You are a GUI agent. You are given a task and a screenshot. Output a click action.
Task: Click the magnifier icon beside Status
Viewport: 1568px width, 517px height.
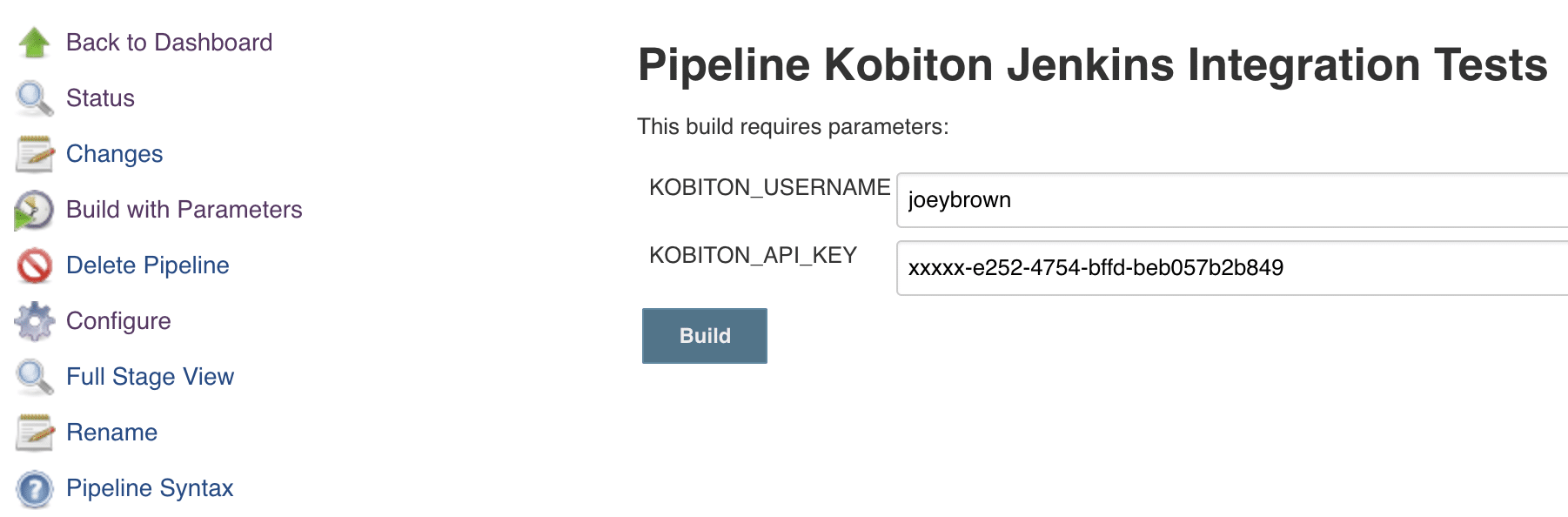tap(35, 98)
